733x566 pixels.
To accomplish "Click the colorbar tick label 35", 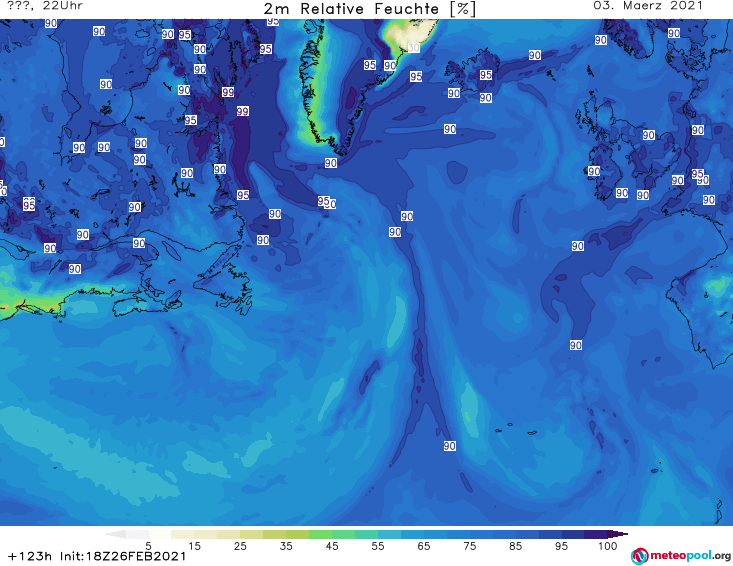I will coord(286,546).
